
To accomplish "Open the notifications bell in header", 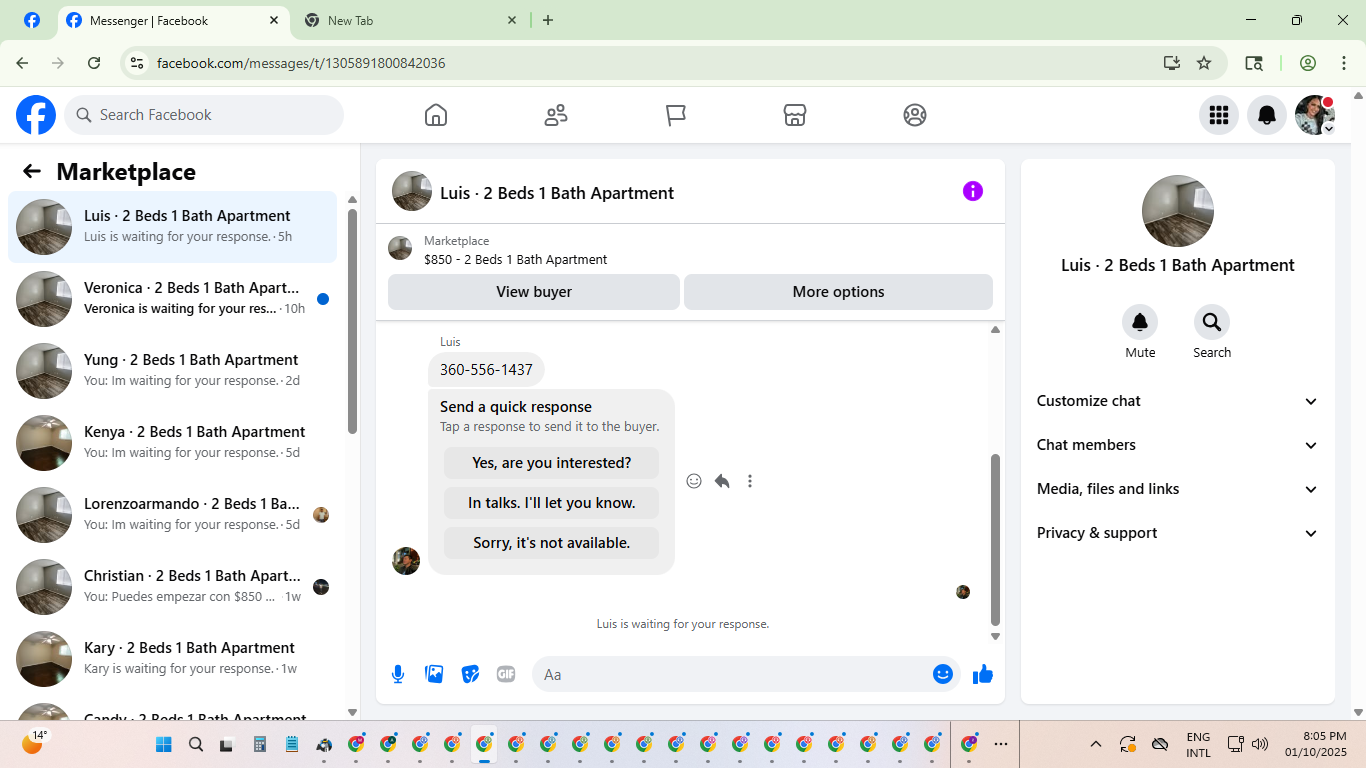I will [x=1267, y=115].
